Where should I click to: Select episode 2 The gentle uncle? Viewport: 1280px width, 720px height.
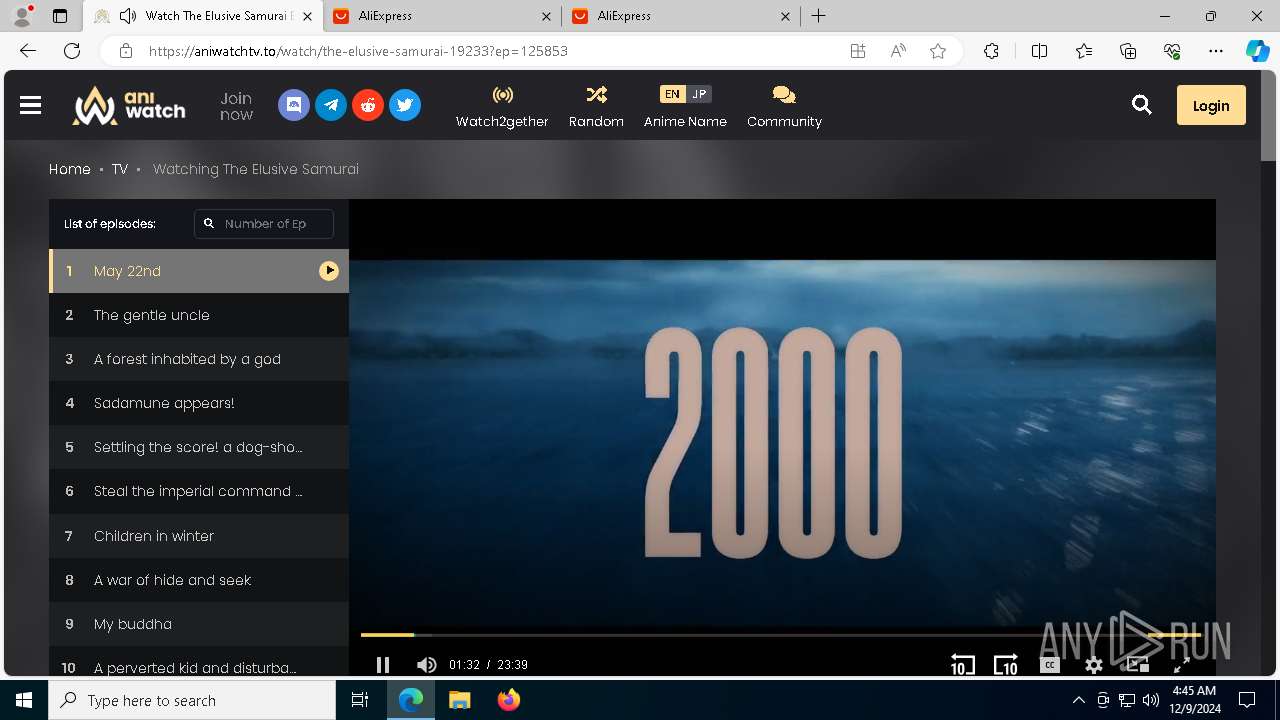pos(199,315)
